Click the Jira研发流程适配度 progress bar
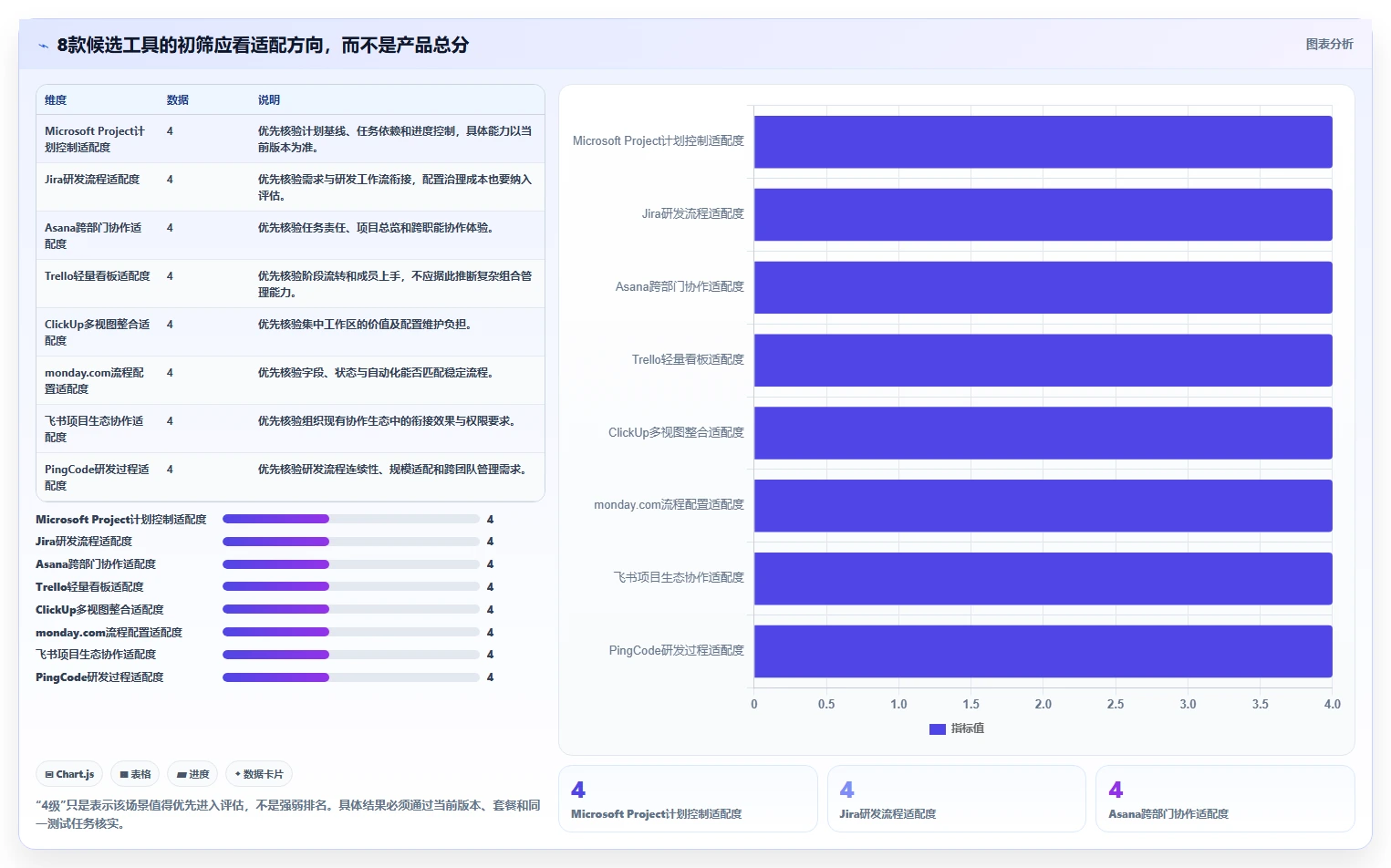 [x=351, y=542]
